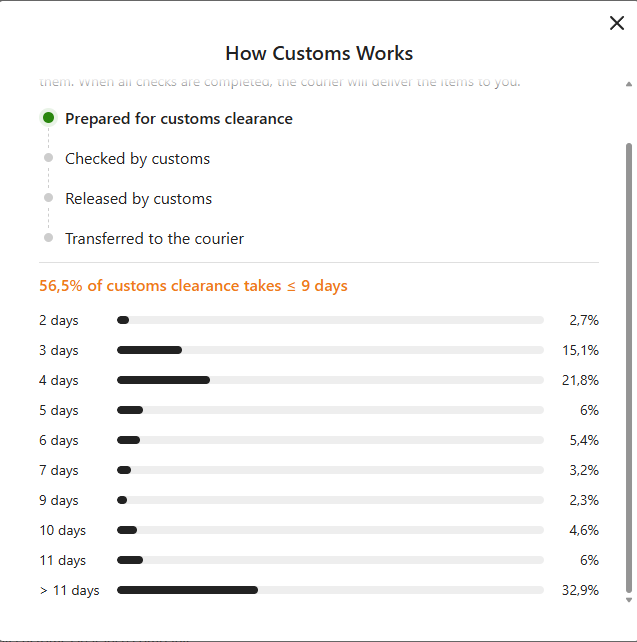Image resolution: width=637 pixels, height=642 pixels.
Task: Click the 56,5% customs clearance headline
Action: 193,286
